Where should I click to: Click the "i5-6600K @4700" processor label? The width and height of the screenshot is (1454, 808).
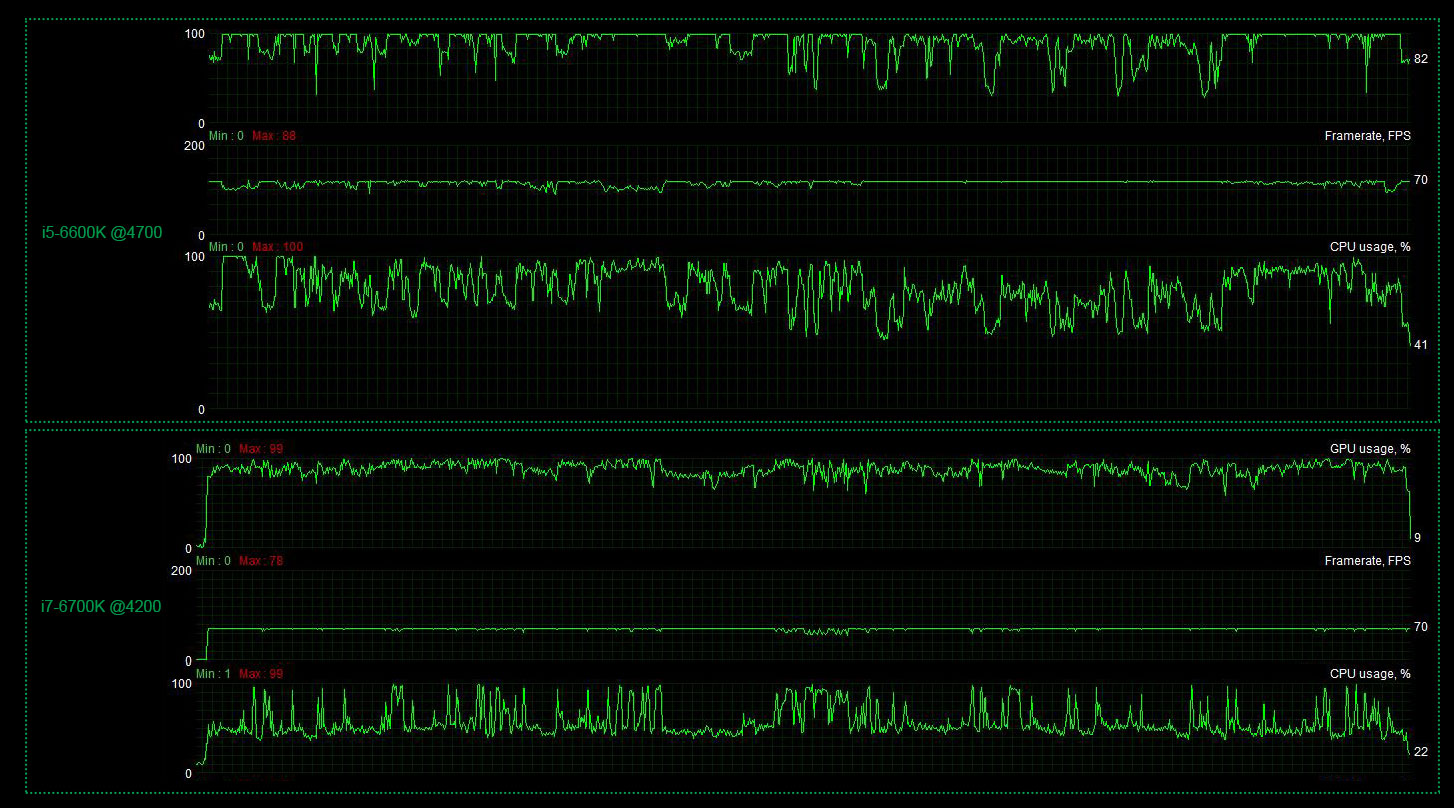pyautogui.click(x=102, y=233)
